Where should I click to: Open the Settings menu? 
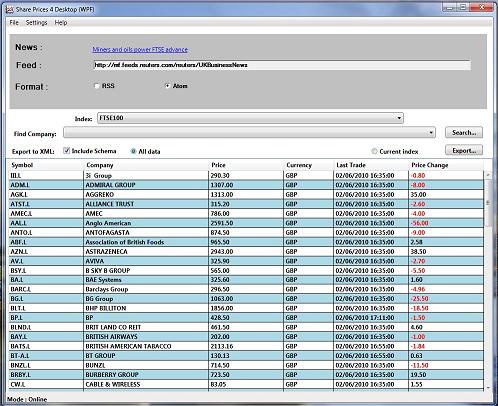(x=36, y=23)
